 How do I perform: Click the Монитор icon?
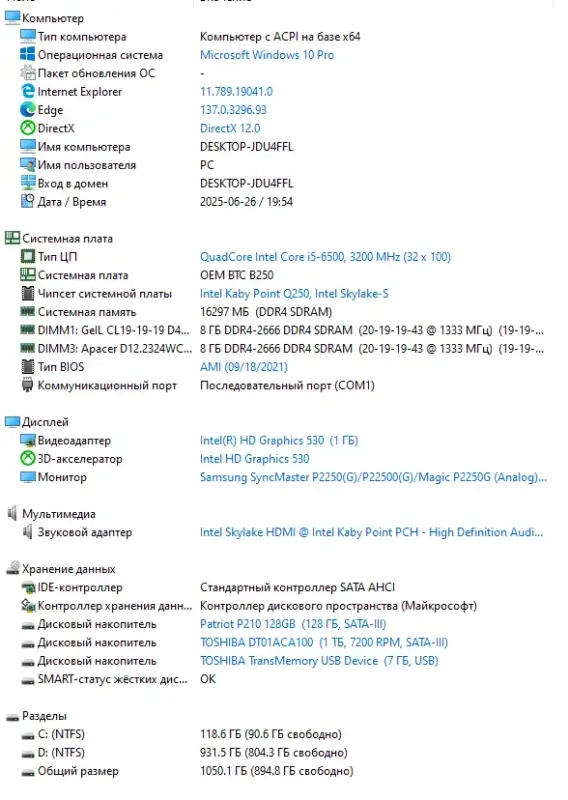tap(27, 477)
